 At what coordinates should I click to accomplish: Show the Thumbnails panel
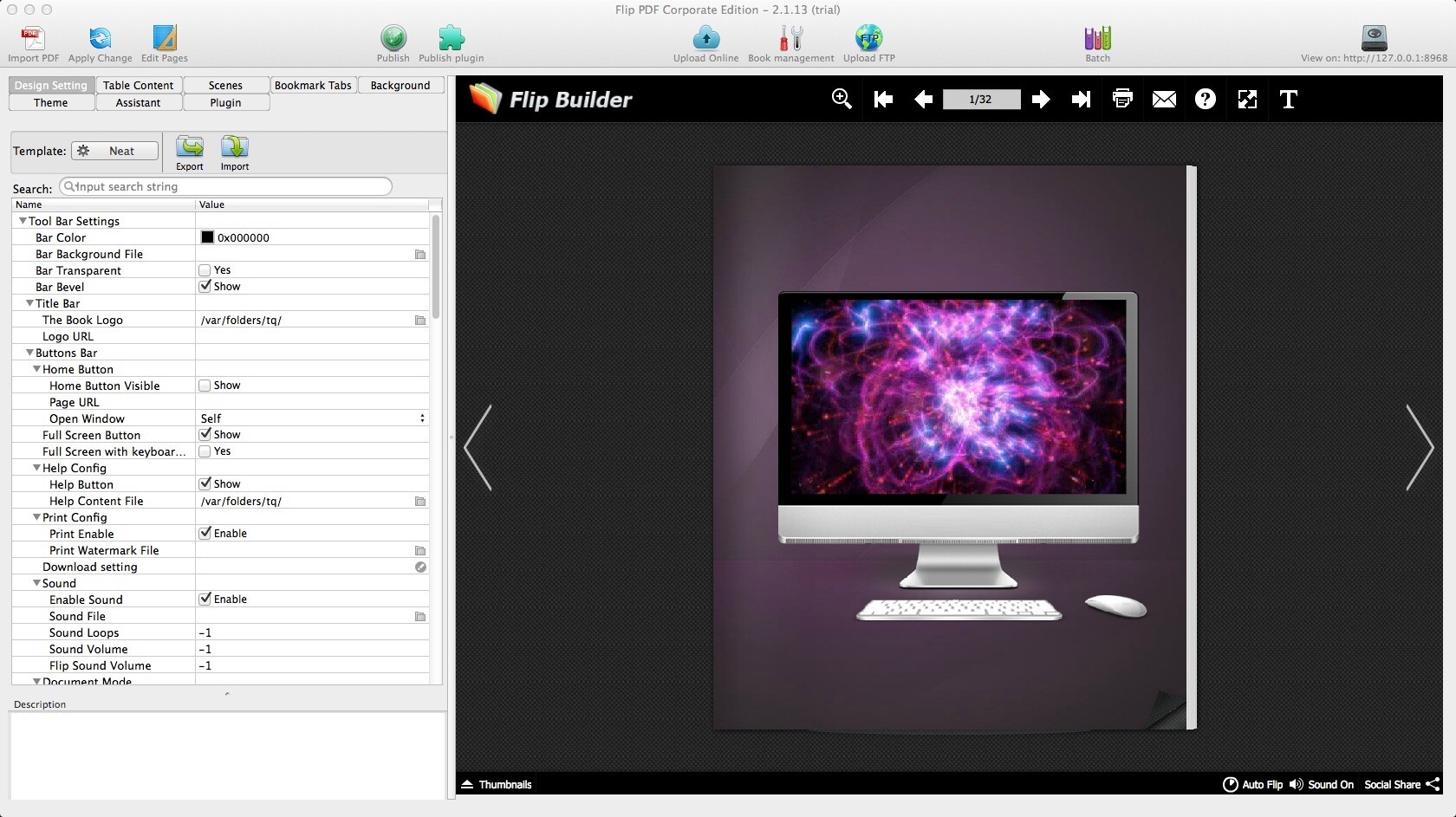497,784
